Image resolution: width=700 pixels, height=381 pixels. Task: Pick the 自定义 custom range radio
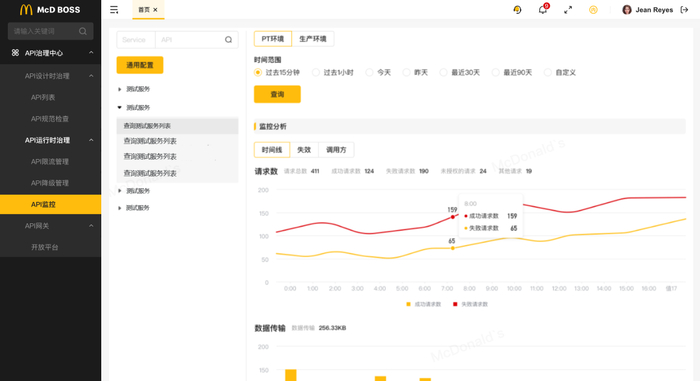point(548,72)
